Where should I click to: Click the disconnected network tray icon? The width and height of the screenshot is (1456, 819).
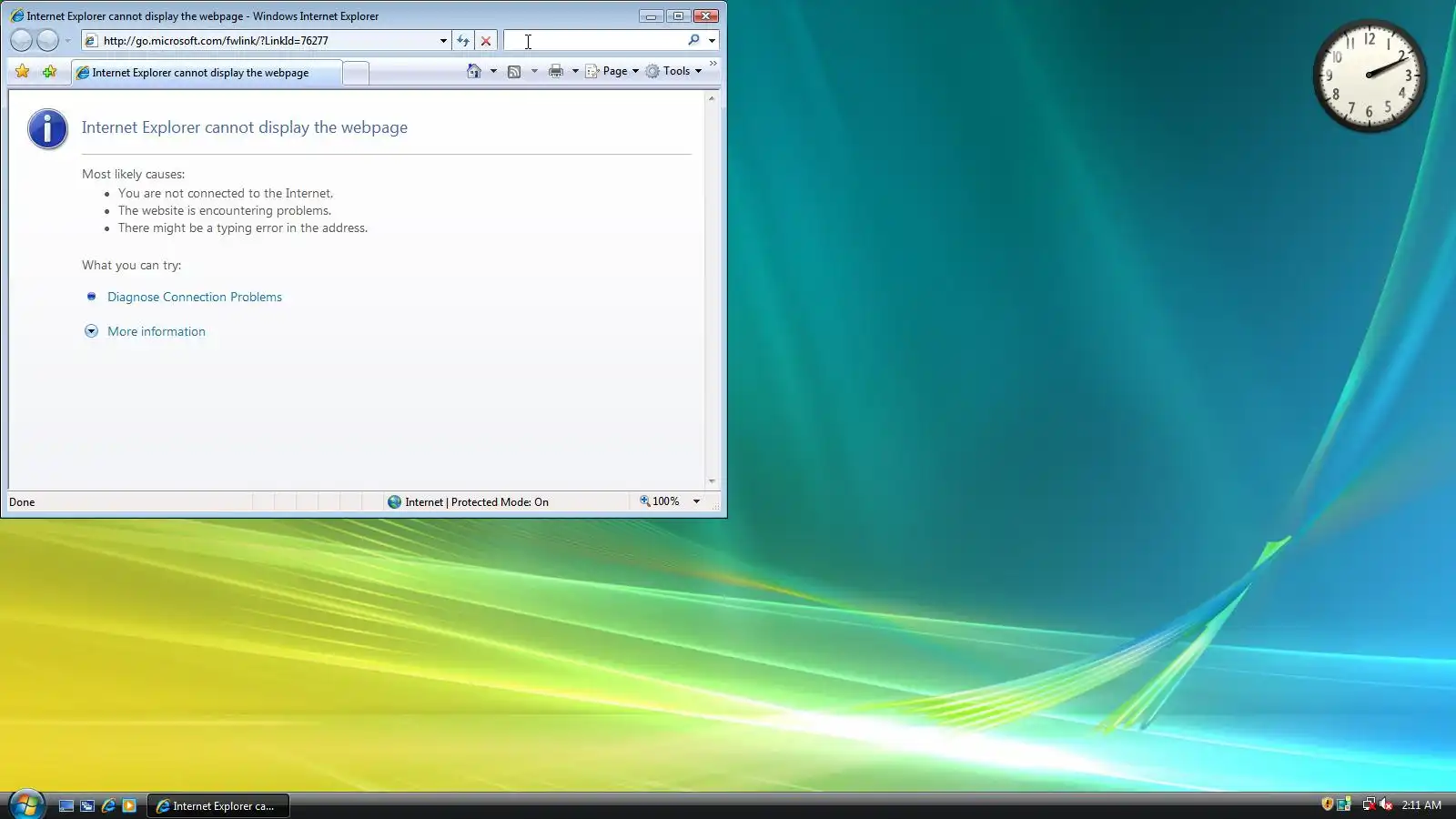pos(1369,804)
